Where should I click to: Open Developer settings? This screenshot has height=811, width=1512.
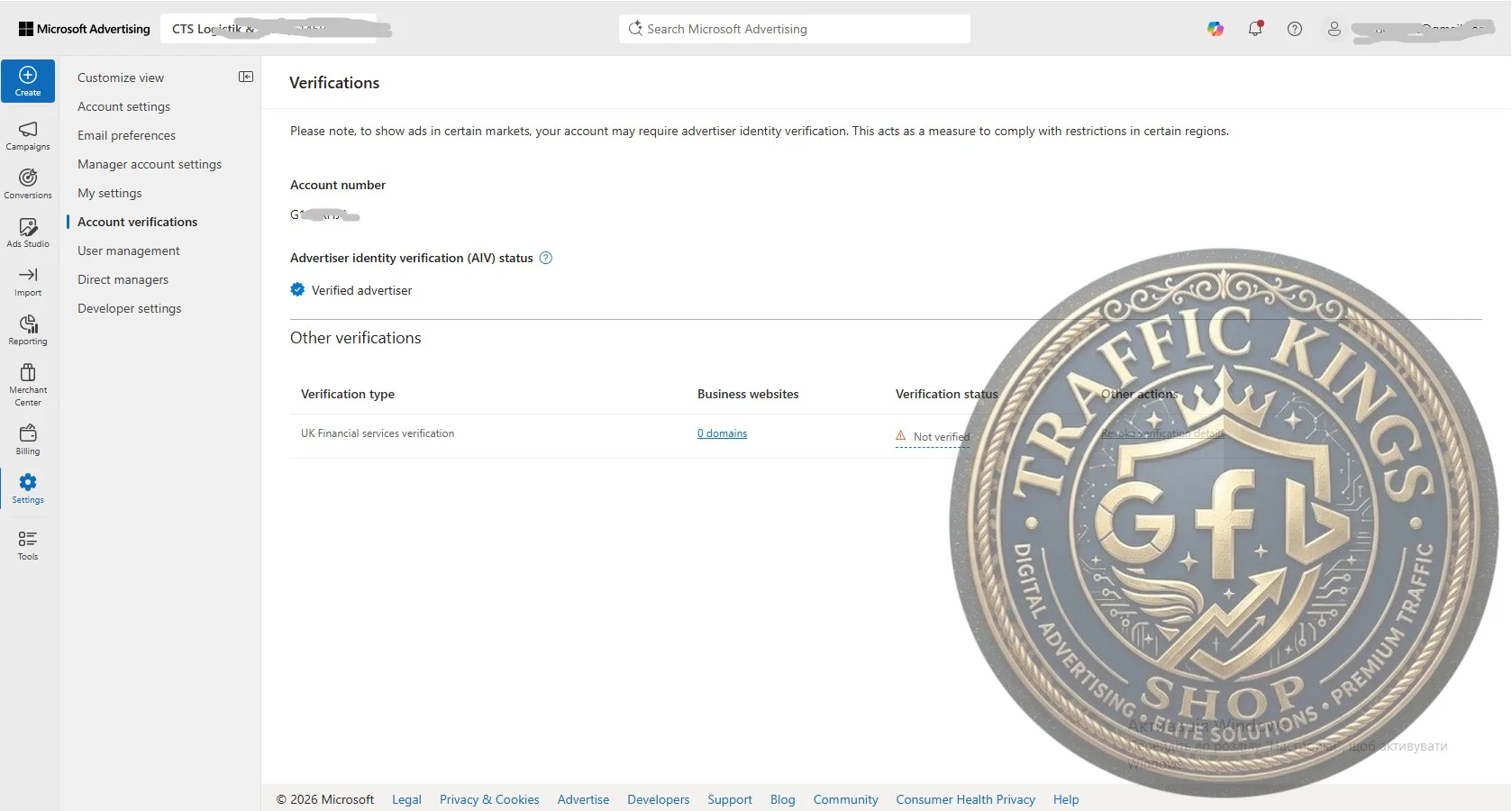[130, 308]
